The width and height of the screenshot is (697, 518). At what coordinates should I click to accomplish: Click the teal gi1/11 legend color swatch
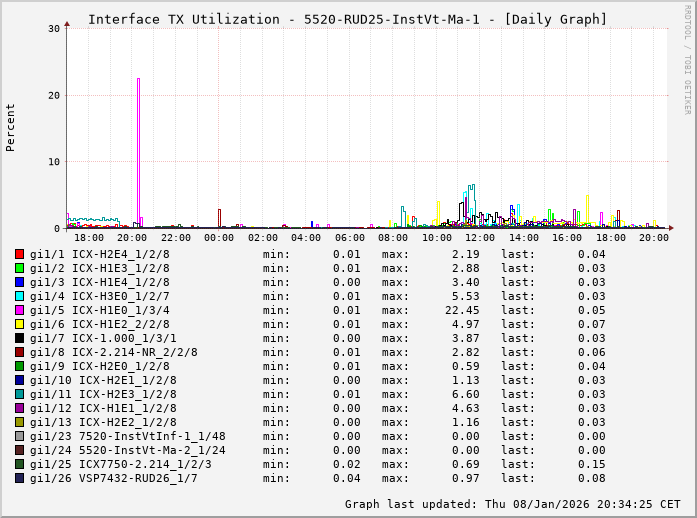coord(20,394)
